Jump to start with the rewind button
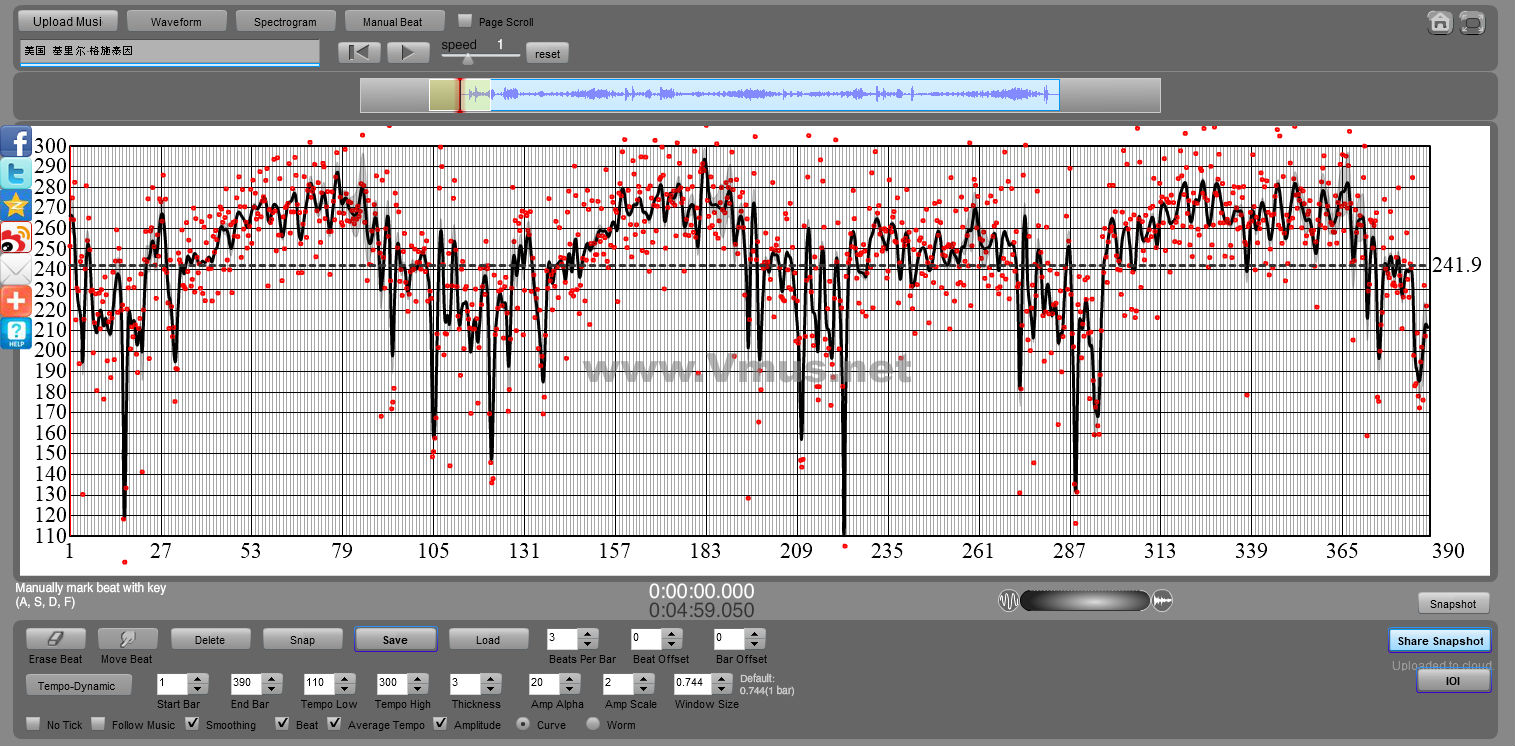Image resolution: width=1515 pixels, height=746 pixels. 359,53
